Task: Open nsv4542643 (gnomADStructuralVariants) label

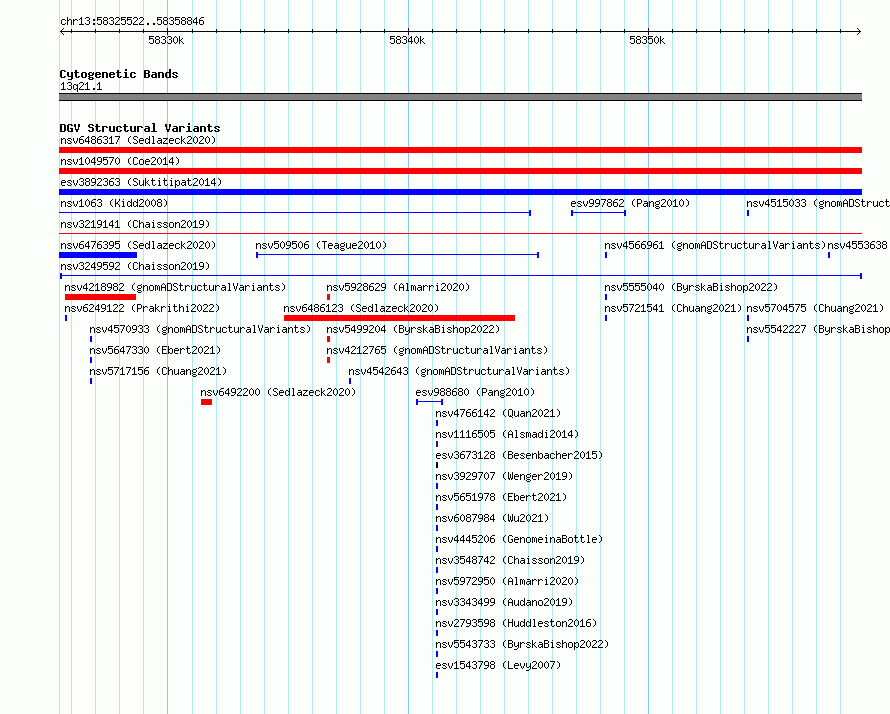Action: (459, 371)
